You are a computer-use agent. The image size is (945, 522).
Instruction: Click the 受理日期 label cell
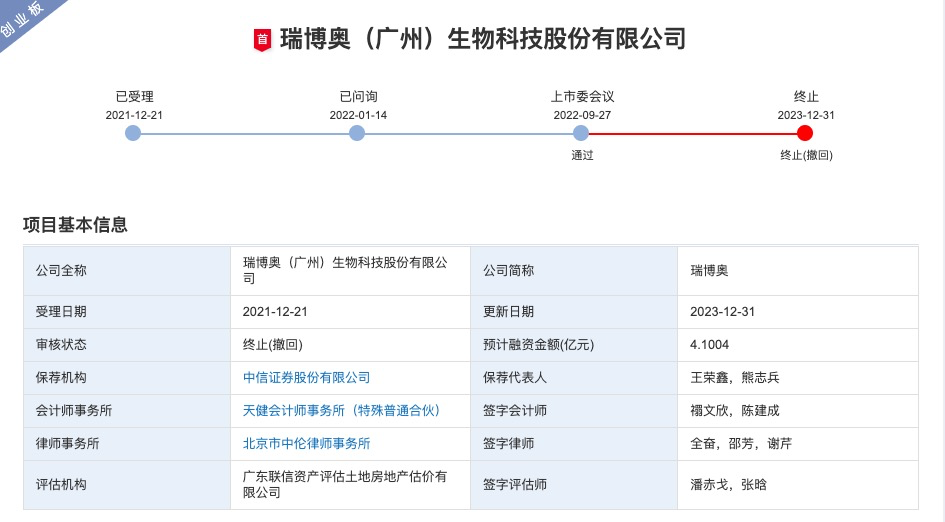127,312
